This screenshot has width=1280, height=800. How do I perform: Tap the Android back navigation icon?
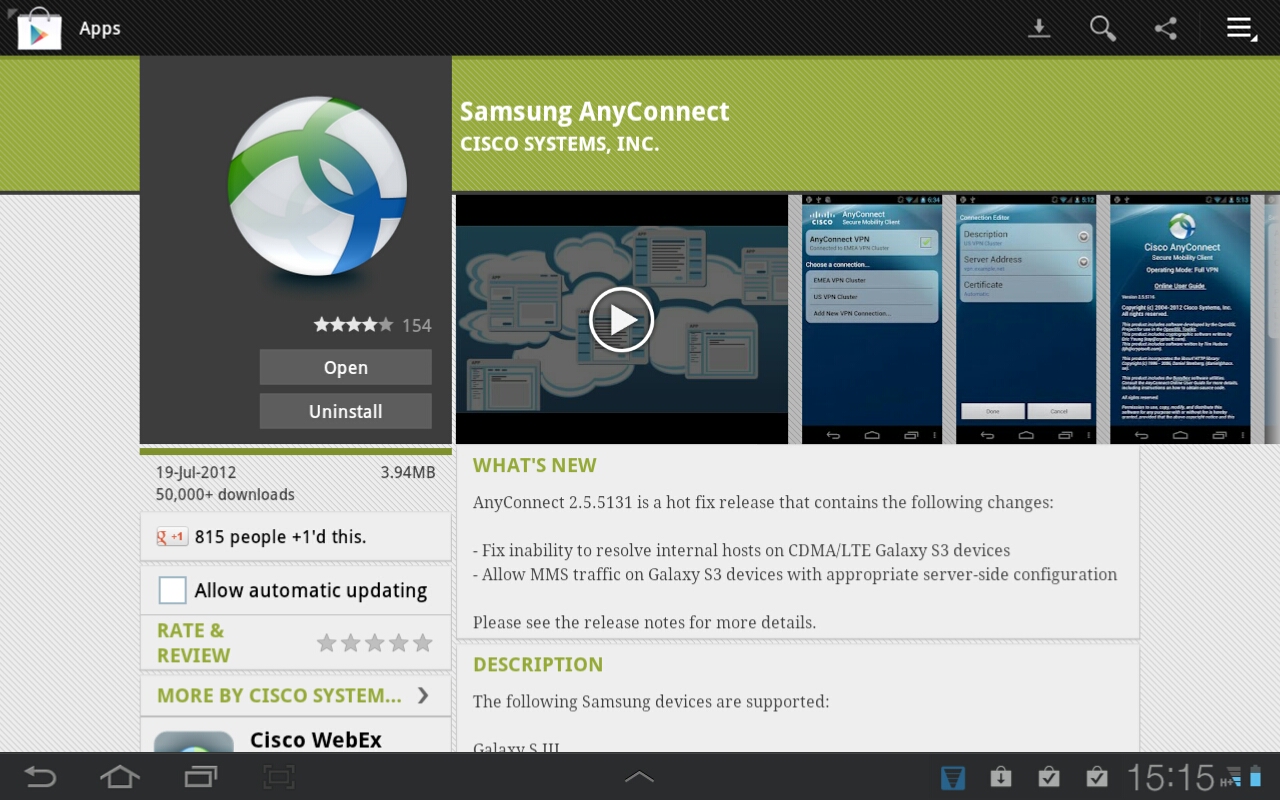point(40,776)
